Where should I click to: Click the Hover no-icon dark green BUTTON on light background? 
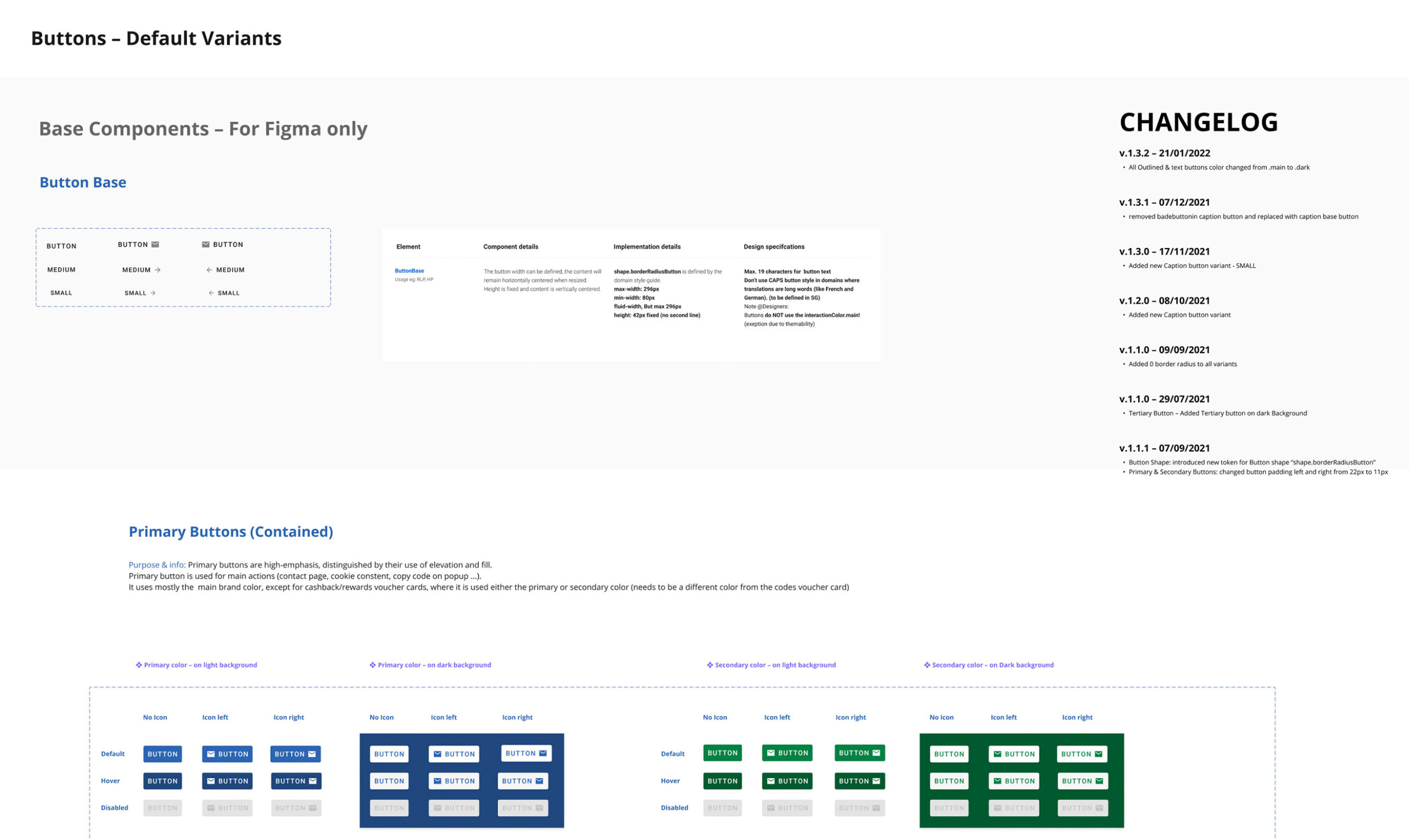pos(723,781)
